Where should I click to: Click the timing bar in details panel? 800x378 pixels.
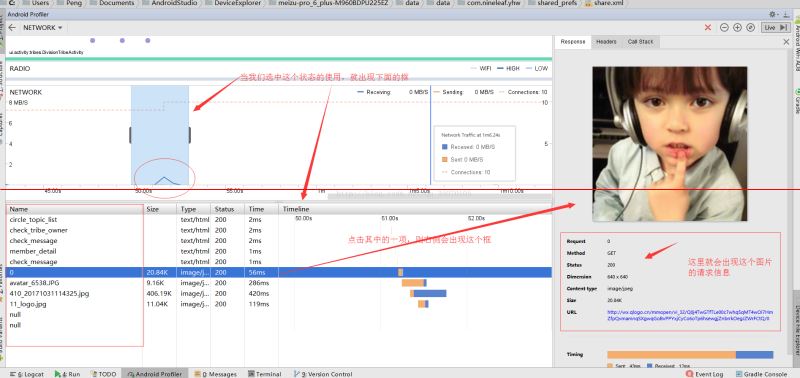coord(690,355)
